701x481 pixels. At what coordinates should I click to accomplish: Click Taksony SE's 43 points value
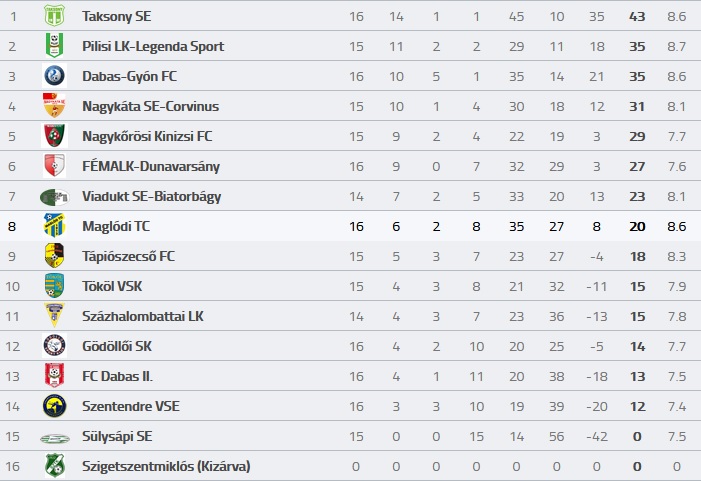(x=637, y=17)
